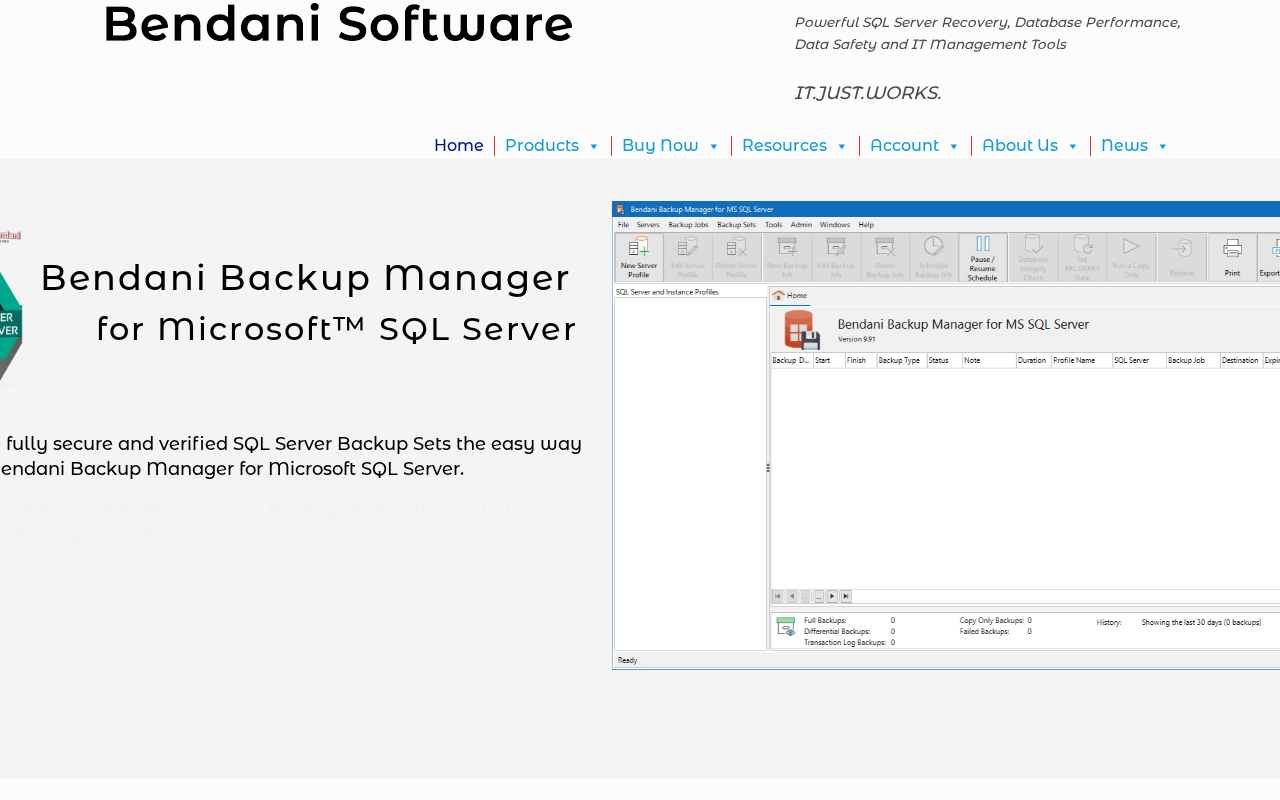Click the next record arrow in grid navigator
The width and height of the screenshot is (1280, 800).
(x=832, y=596)
